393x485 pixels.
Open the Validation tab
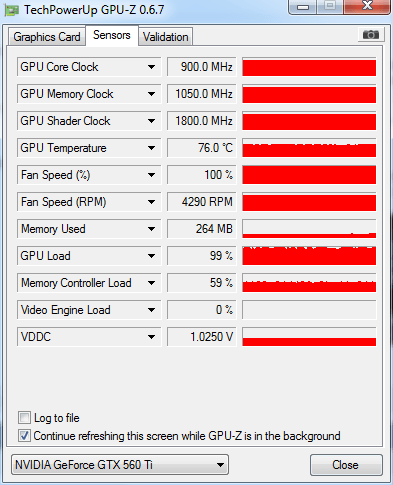(x=166, y=37)
